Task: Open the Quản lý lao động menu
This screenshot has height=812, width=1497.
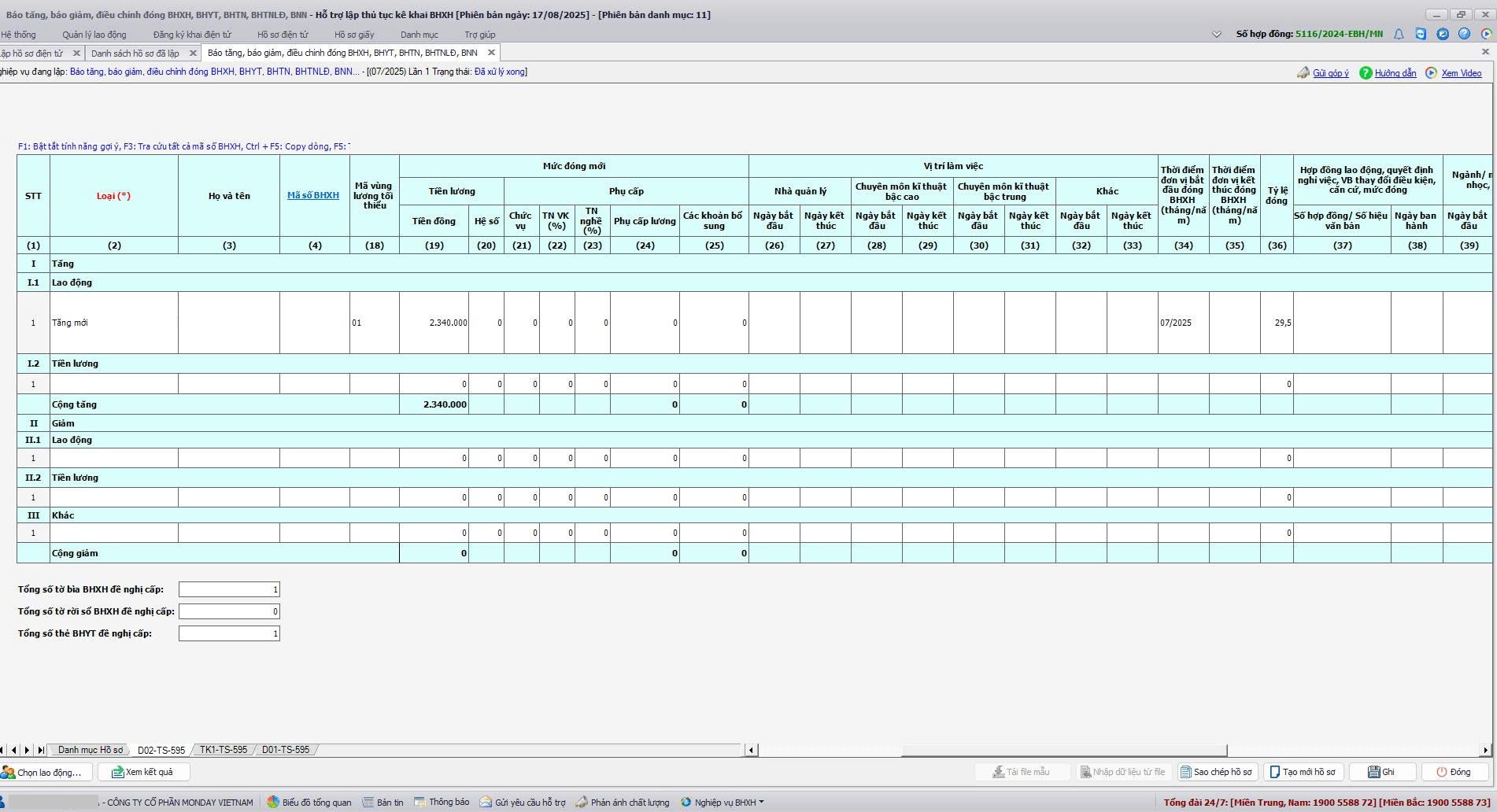Action: (94, 35)
